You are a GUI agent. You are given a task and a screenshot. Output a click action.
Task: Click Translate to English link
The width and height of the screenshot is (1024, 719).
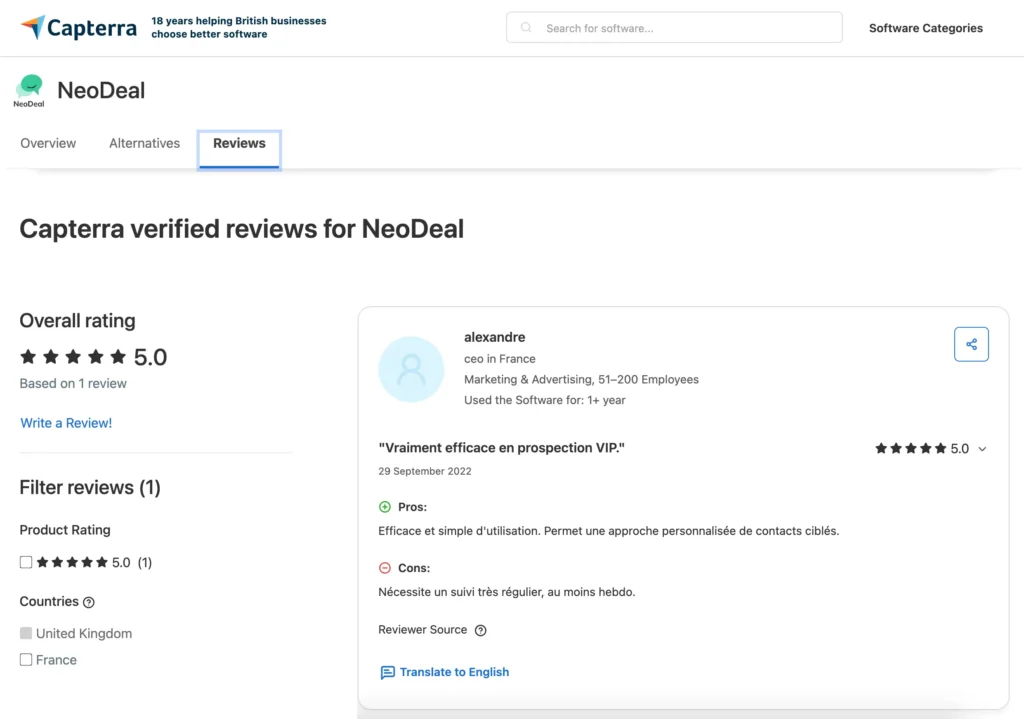click(454, 672)
